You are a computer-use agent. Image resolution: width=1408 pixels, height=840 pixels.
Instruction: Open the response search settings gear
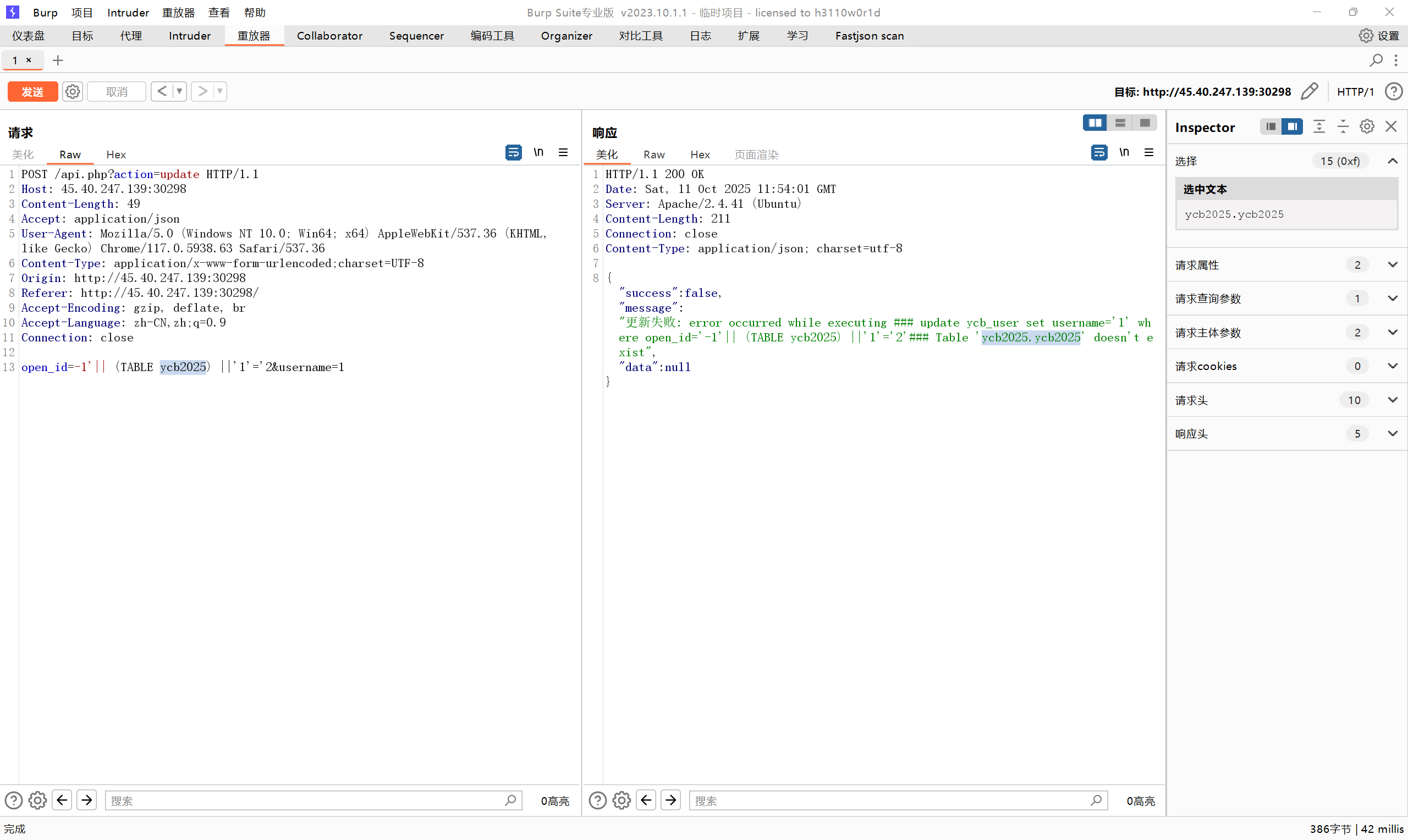pyautogui.click(x=621, y=800)
